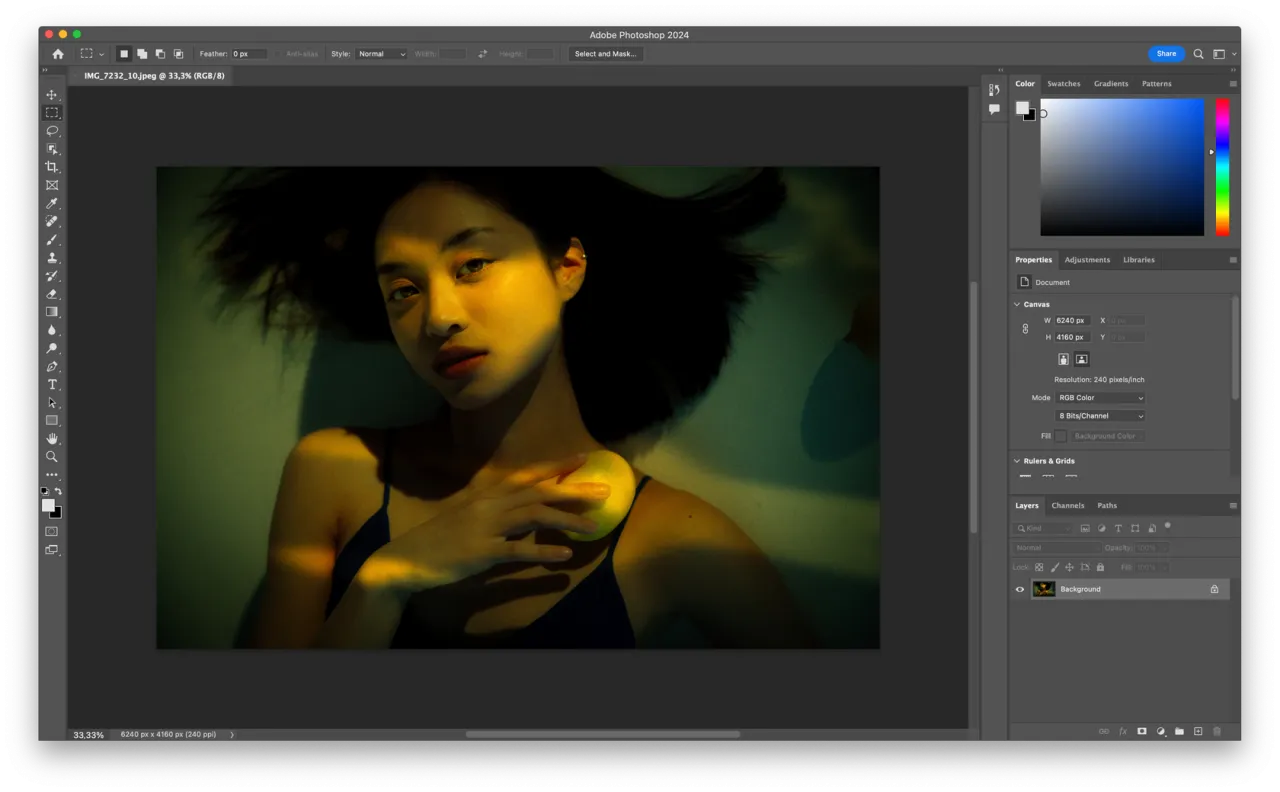Toggle lock transparent pixels
The width and height of the screenshot is (1280, 792).
pyautogui.click(x=1039, y=567)
